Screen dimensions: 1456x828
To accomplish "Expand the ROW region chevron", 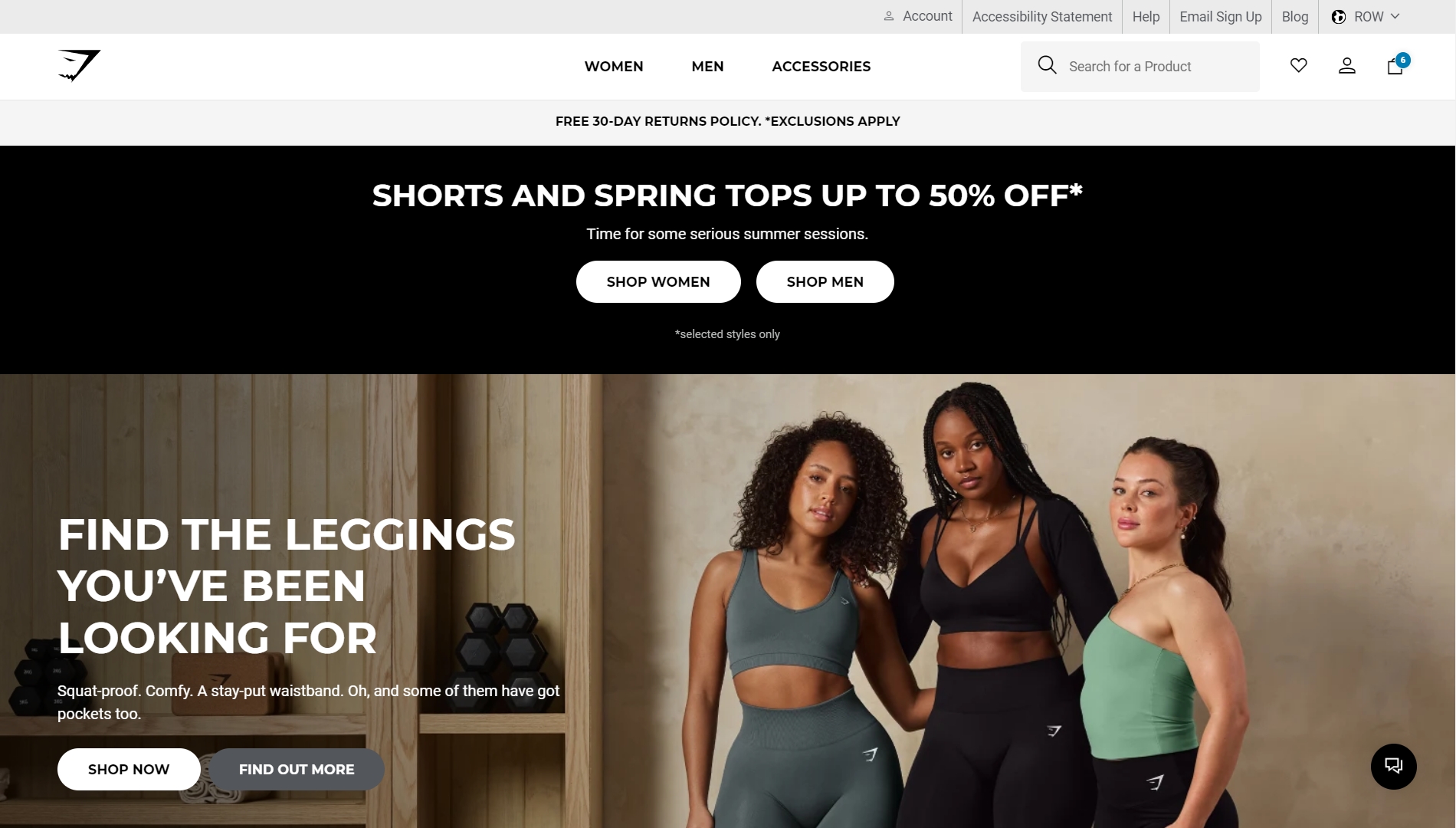I will [x=1395, y=16].
